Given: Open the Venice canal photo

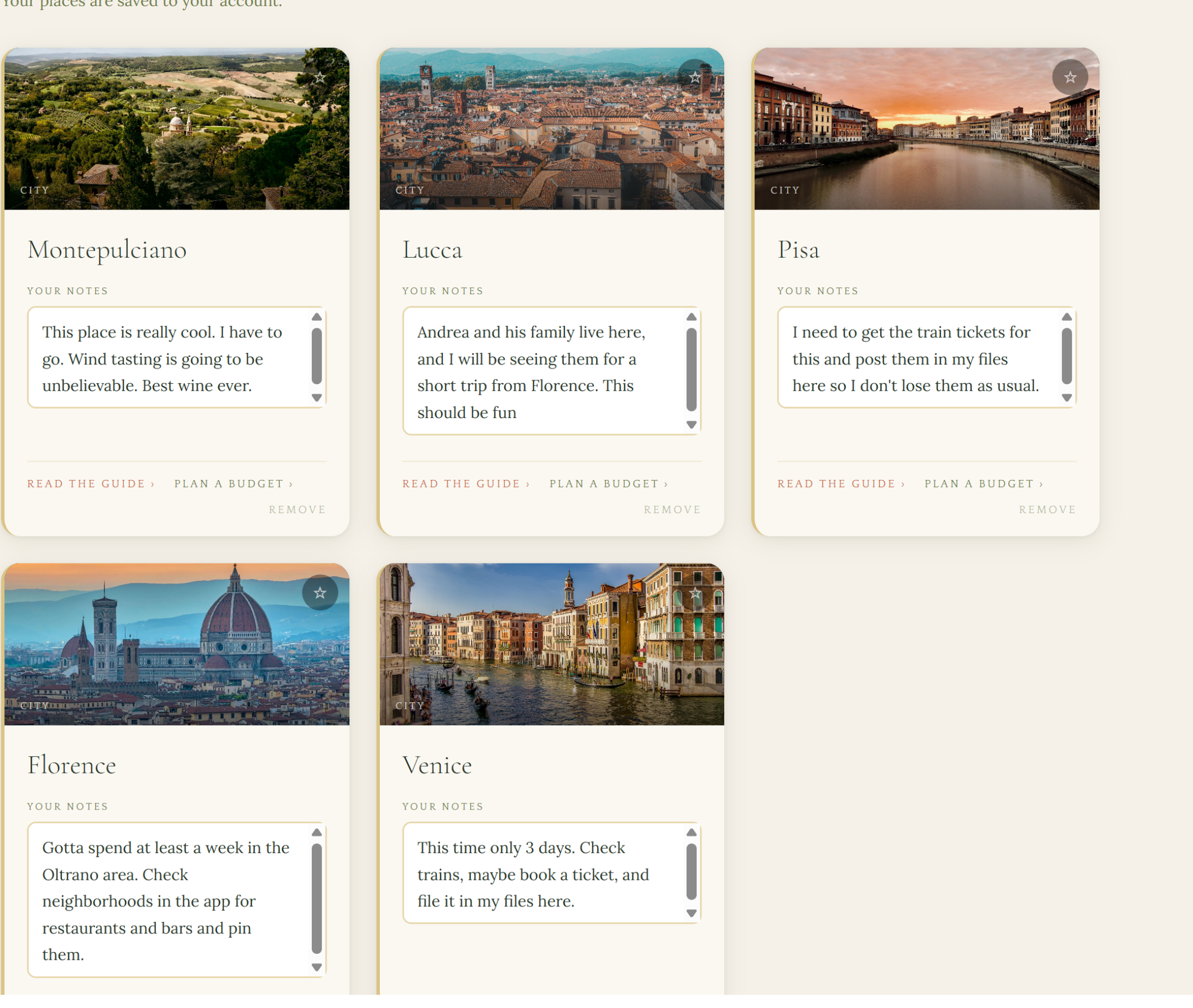Looking at the screenshot, I should [552, 644].
